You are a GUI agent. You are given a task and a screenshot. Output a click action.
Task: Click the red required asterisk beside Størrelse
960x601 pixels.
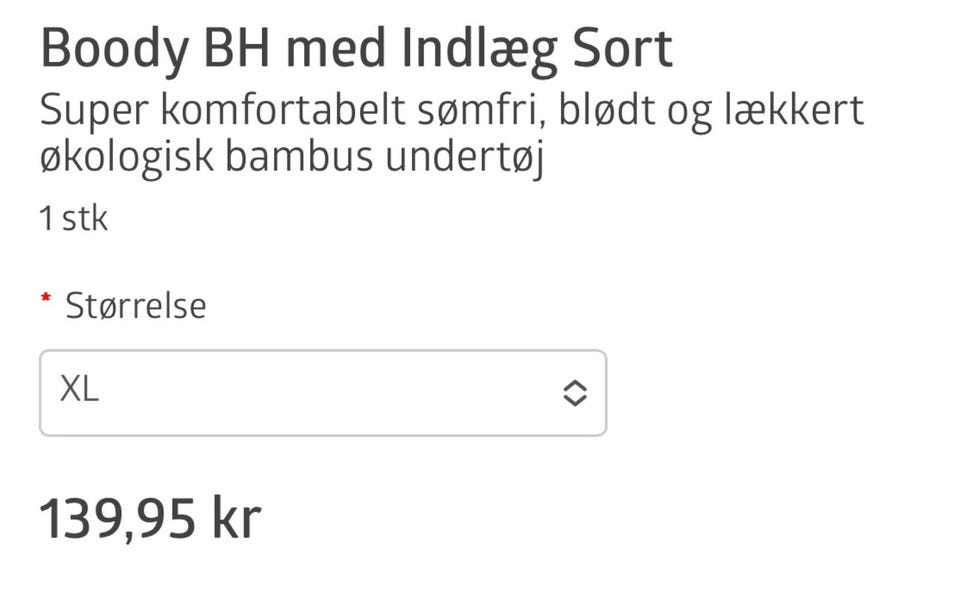45,300
